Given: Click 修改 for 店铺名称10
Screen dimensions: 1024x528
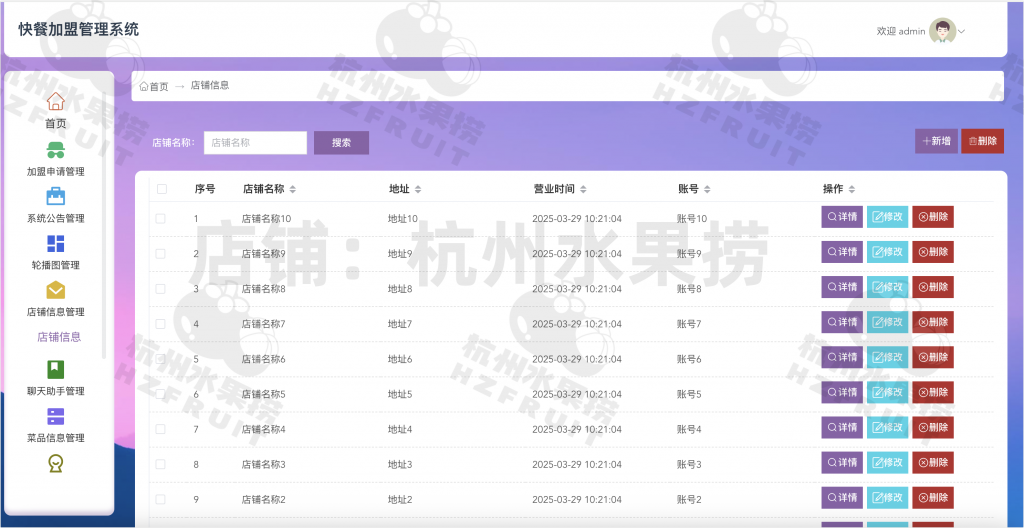Looking at the screenshot, I should (888, 217).
